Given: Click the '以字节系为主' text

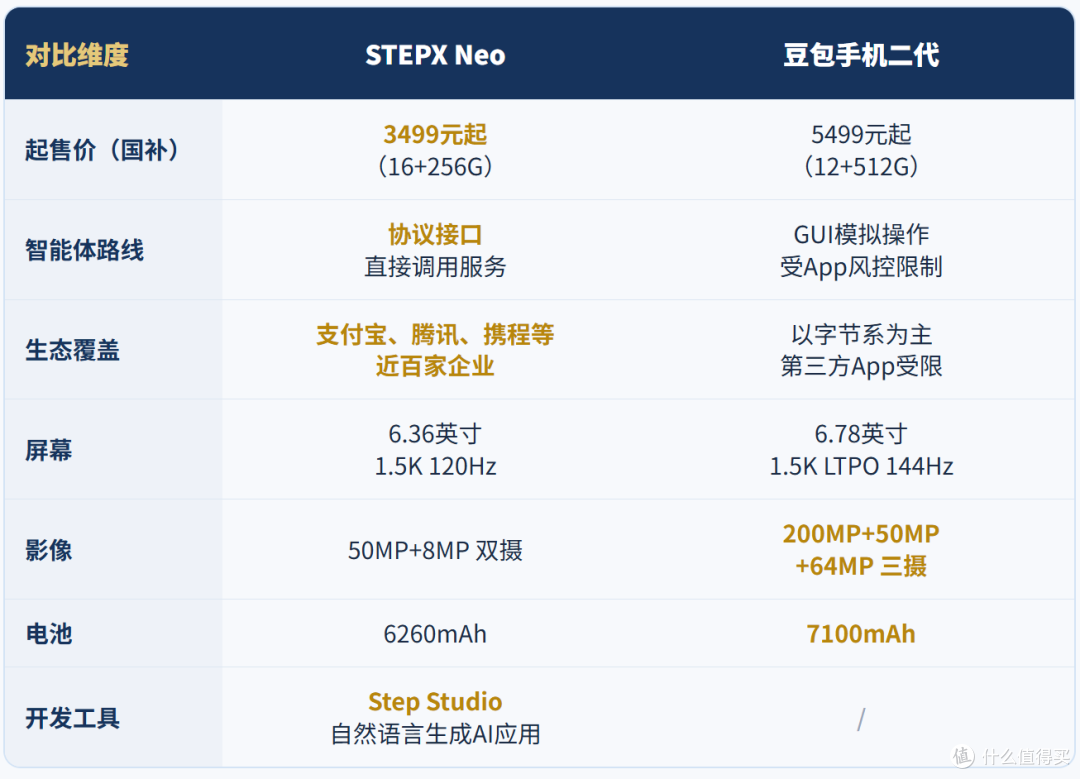Looking at the screenshot, I should (x=861, y=335).
